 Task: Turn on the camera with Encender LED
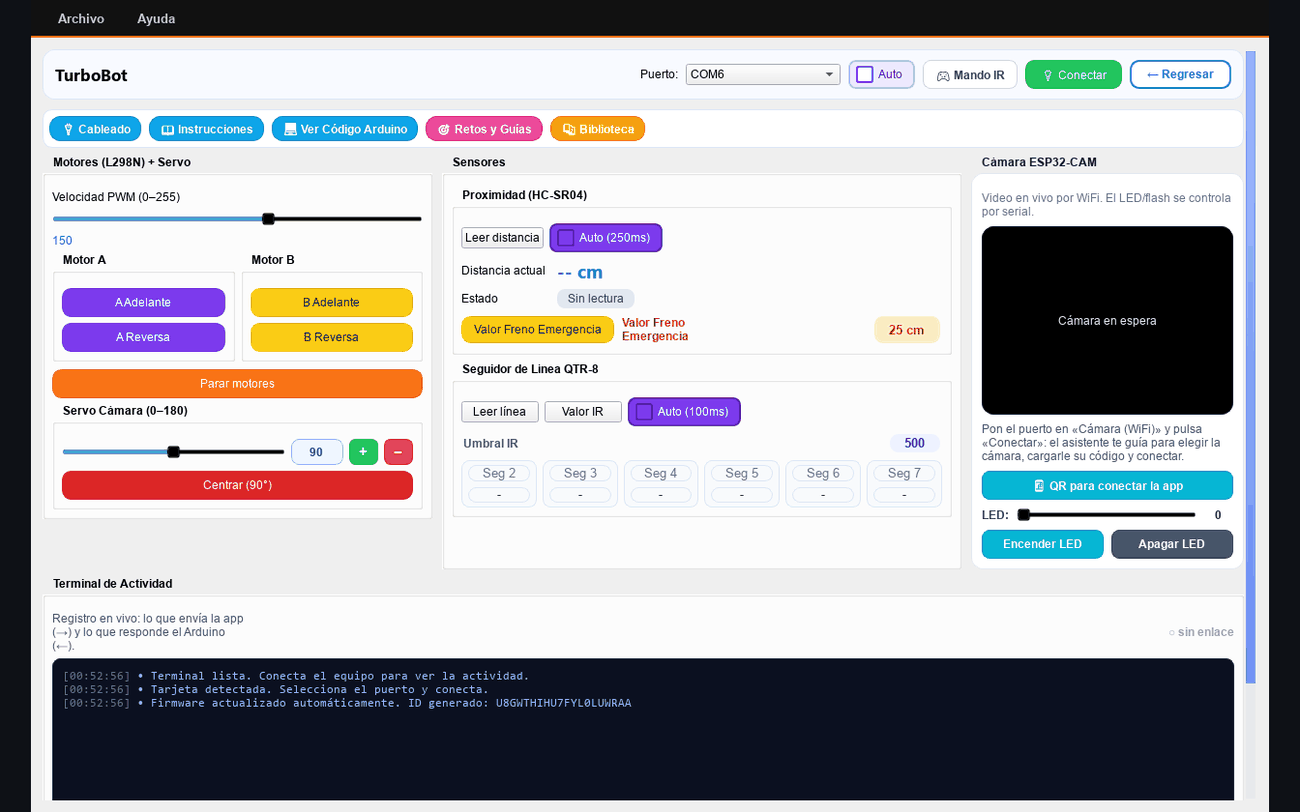click(x=1042, y=544)
